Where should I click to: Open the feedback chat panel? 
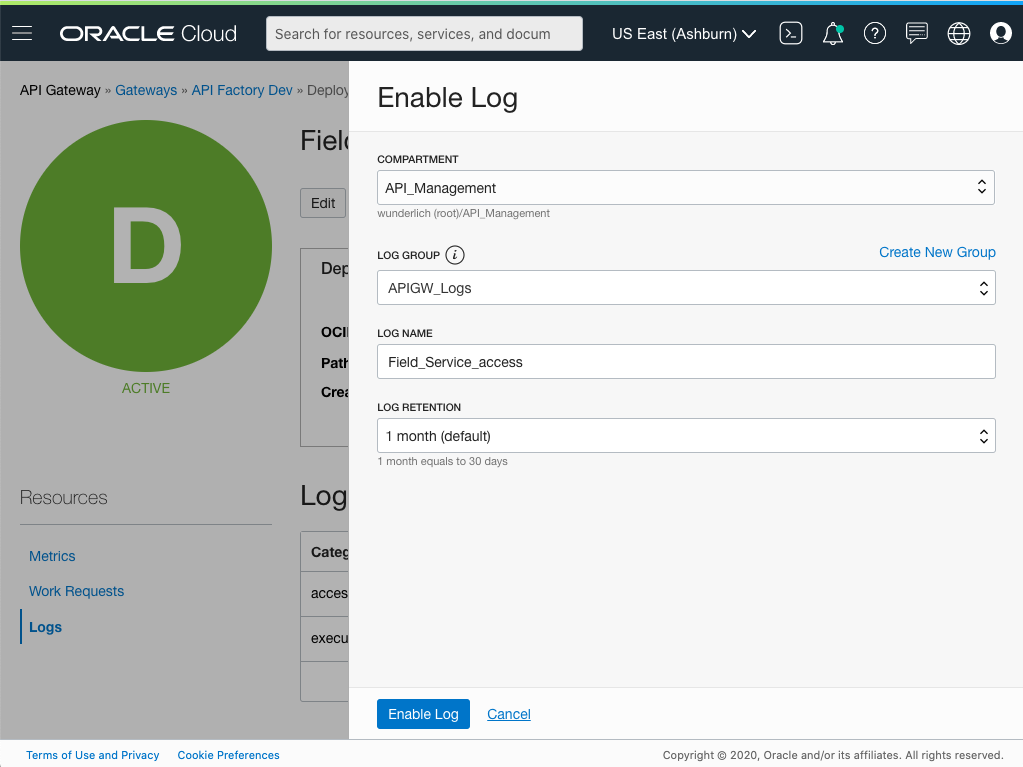tap(916, 33)
